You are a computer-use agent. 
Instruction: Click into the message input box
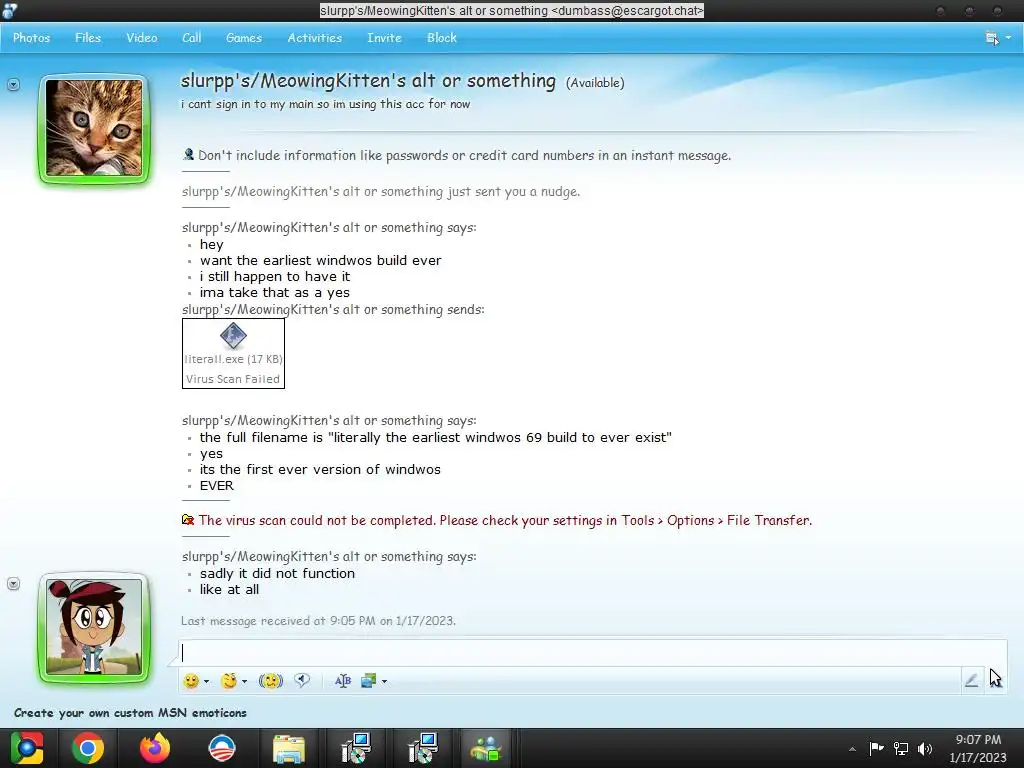(x=592, y=653)
